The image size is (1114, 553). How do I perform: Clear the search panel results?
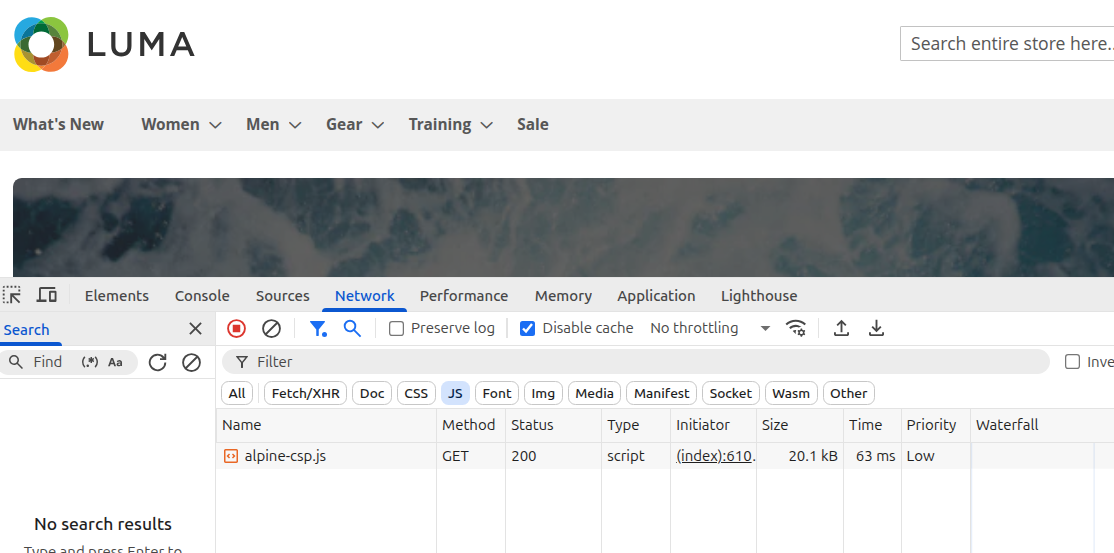tap(191, 363)
